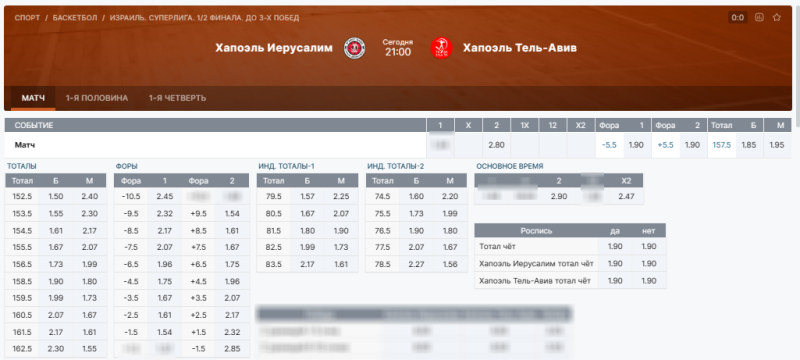The height and width of the screenshot is (360, 800).
Task: Switch to the 1-Я ПОЛОВИНА tab
Action: [97, 98]
